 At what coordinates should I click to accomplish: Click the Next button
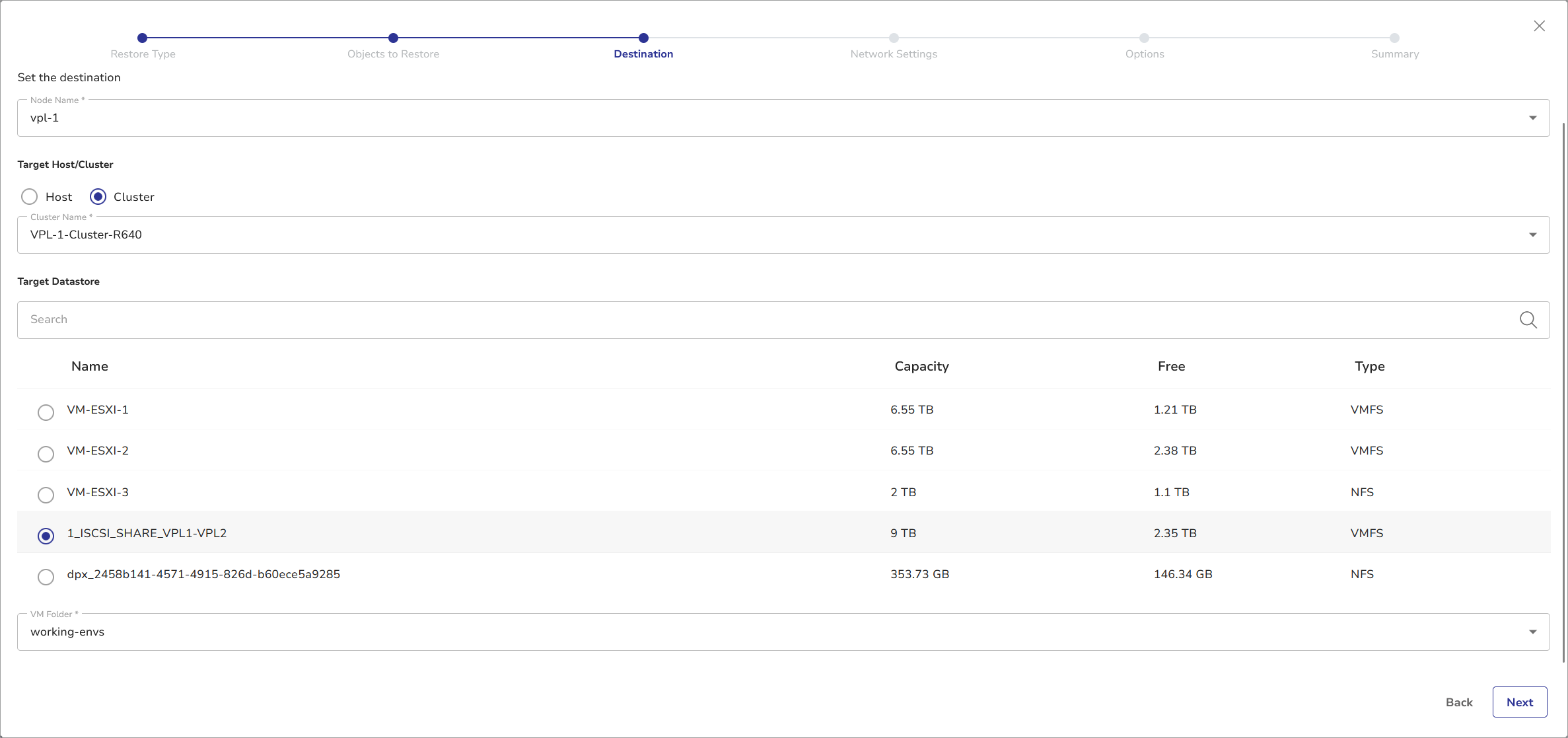coord(1519,702)
